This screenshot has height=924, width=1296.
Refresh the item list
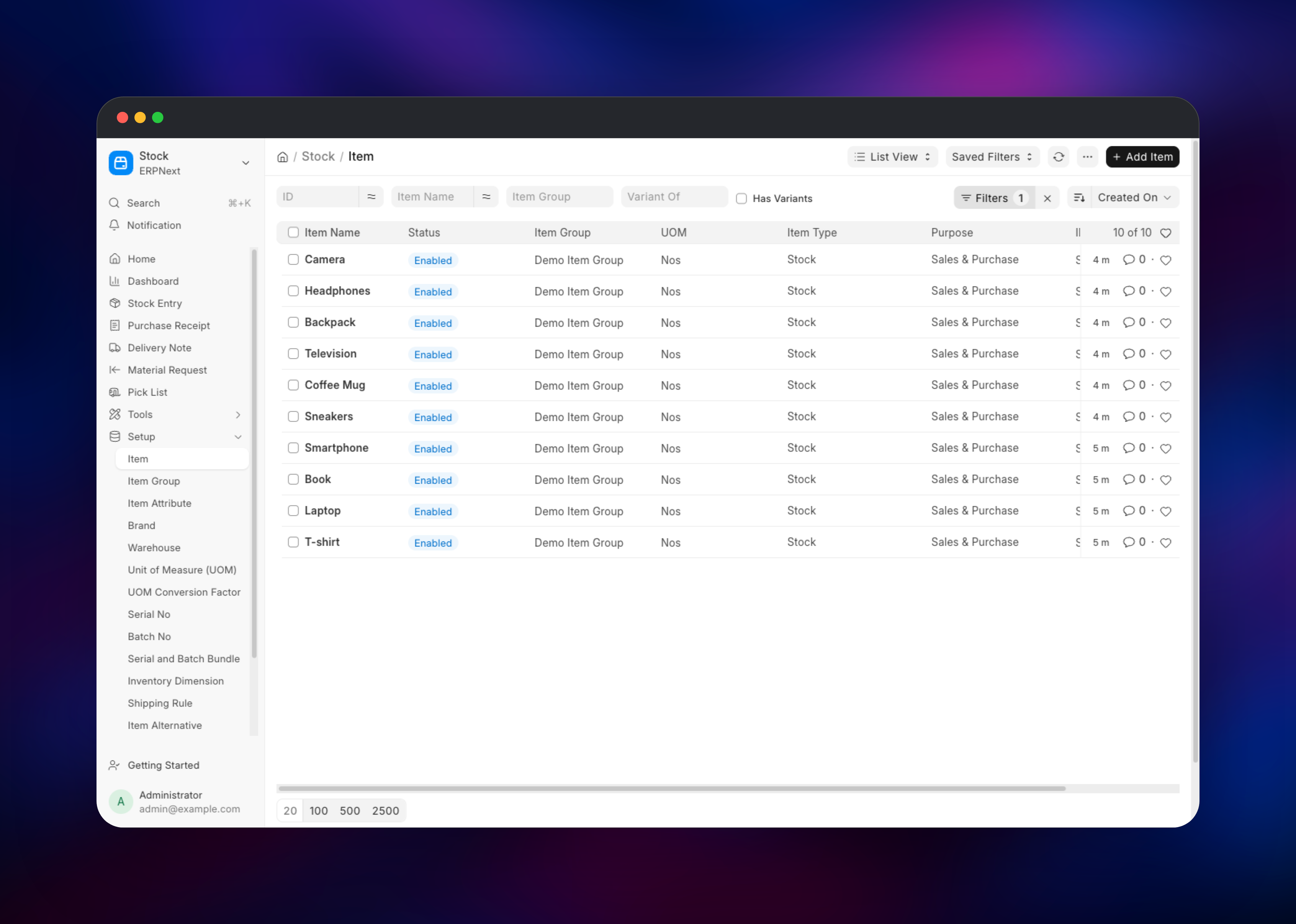pos(1058,157)
